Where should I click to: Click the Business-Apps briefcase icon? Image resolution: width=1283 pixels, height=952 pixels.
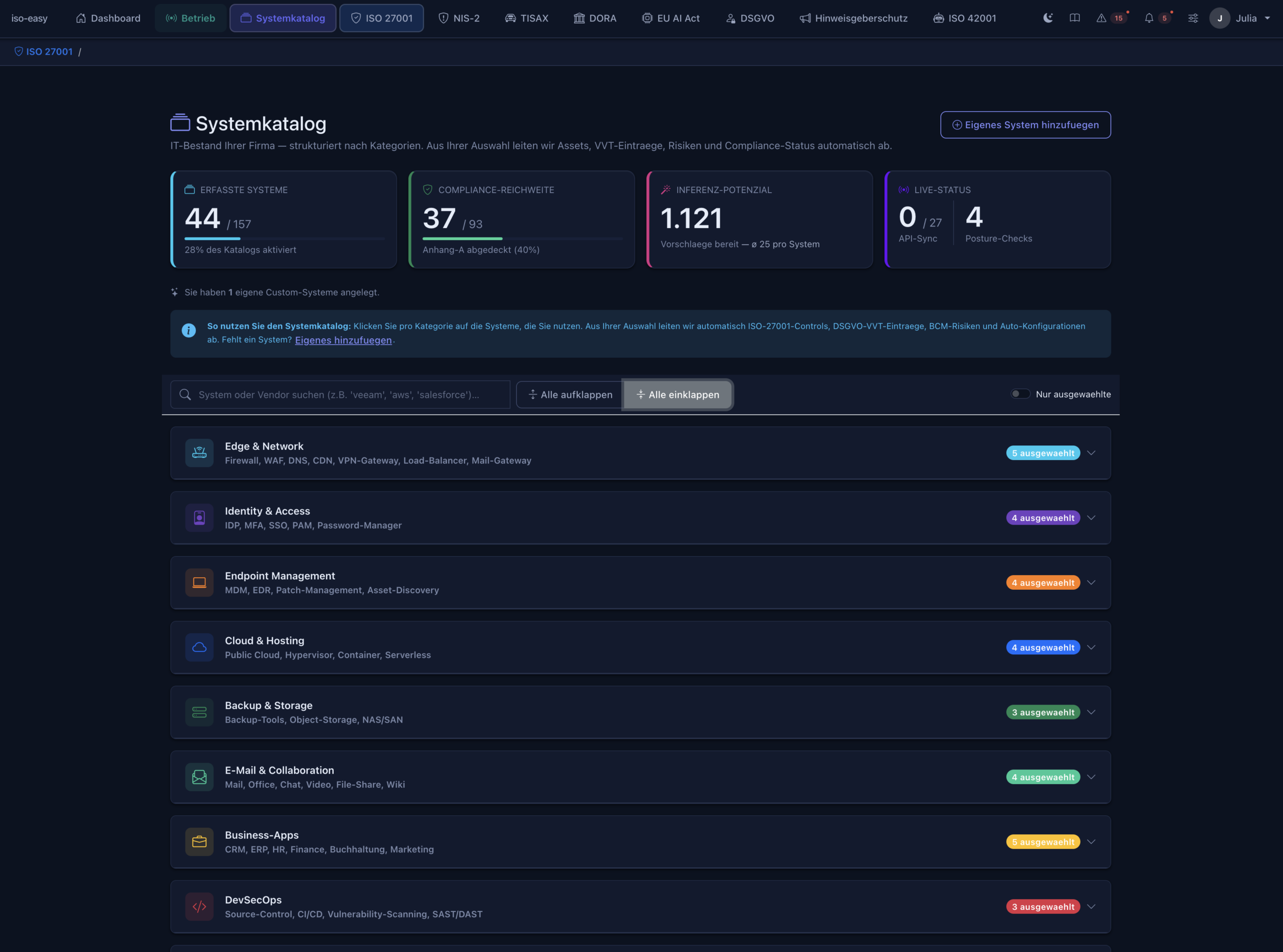pyautogui.click(x=199, y=842)
